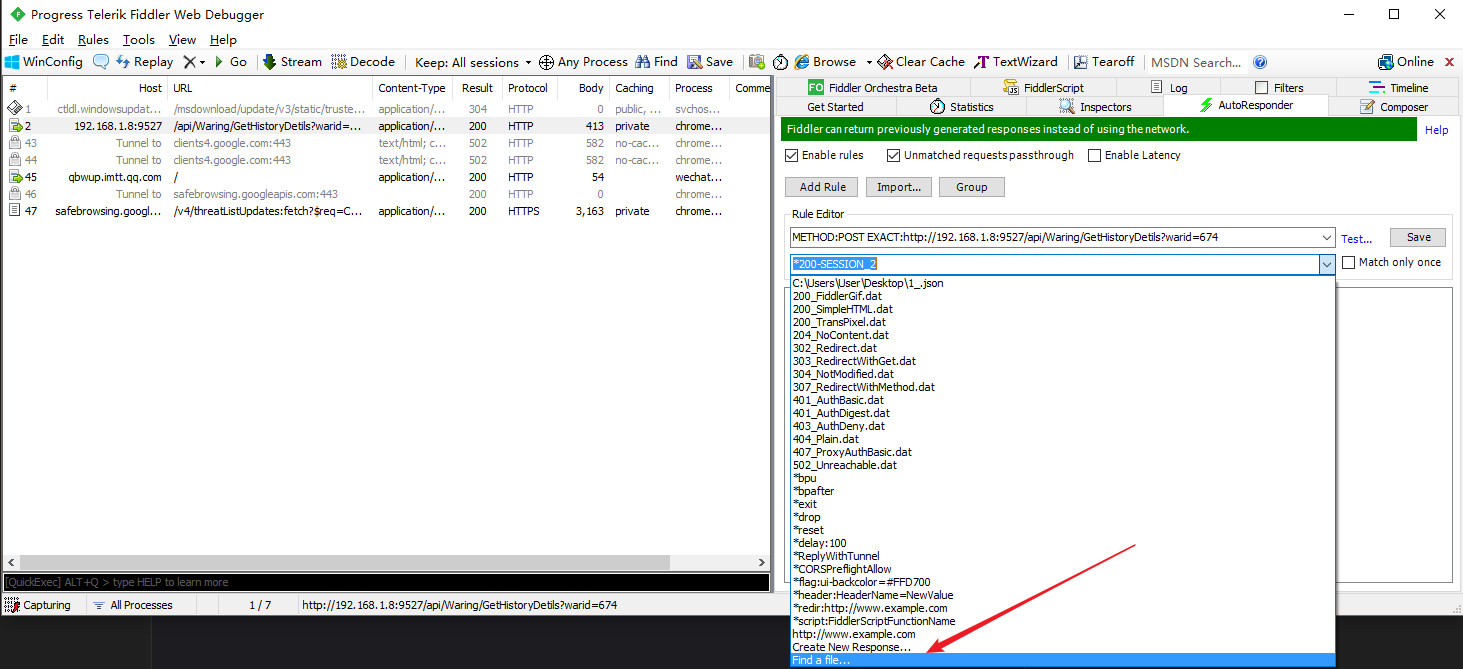This screenshot has height=669, width=1463.
Task: Toggle the Enable rules checkbox
Action: pos(792,155)
